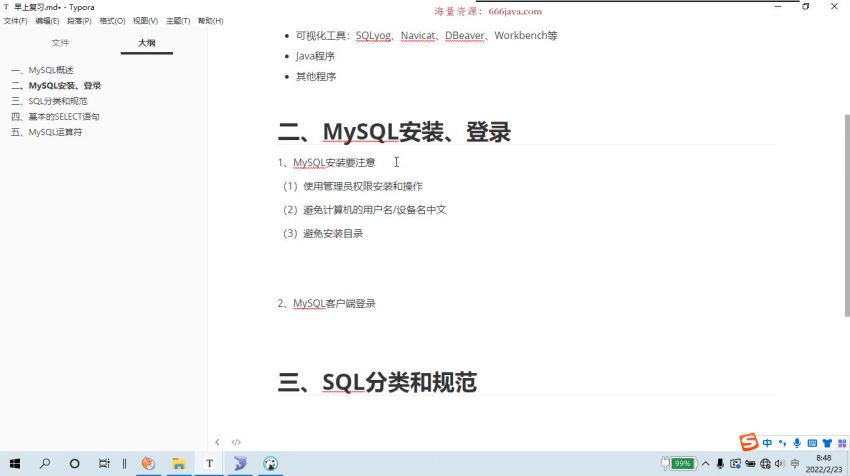Click the tray IME 中 indicator
Screen dimensions: 850x476
tap(795, 464)
